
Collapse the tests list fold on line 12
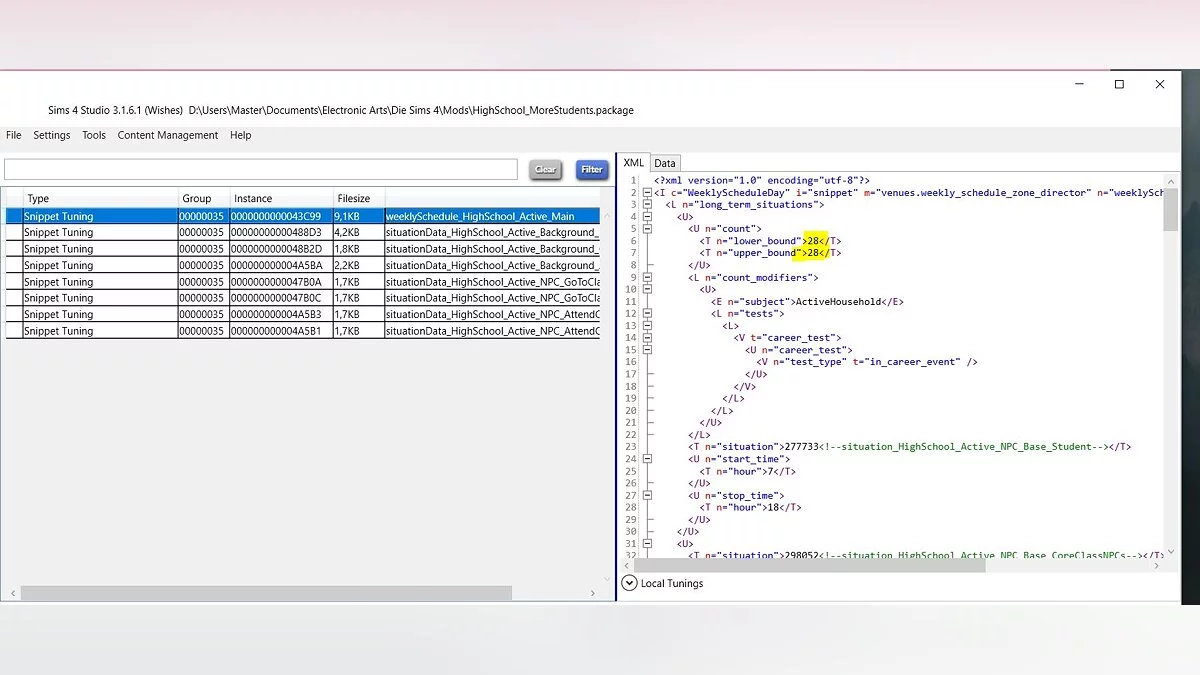point(647,314)
